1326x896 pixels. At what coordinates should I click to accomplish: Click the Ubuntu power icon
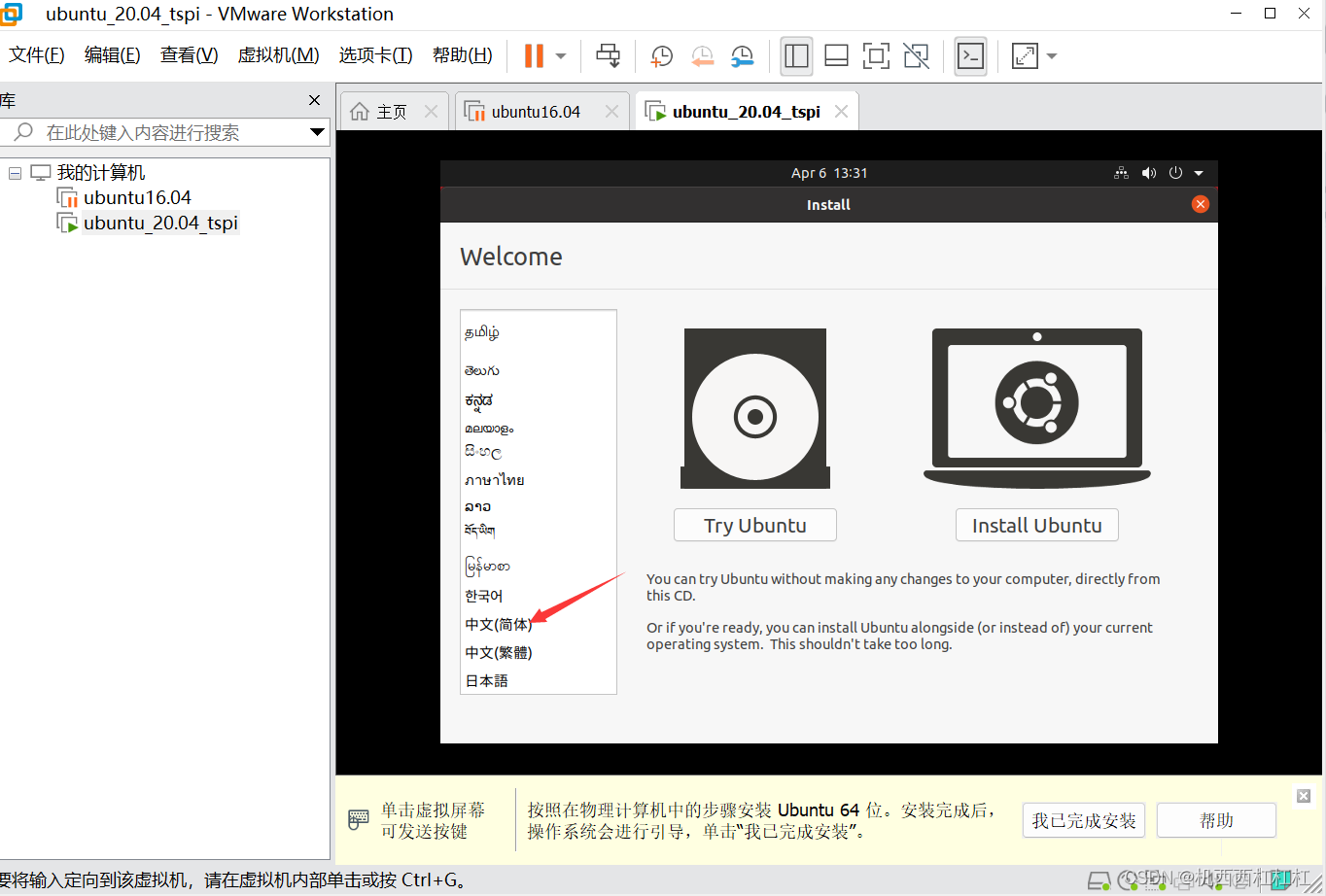tap(1175, 173)
